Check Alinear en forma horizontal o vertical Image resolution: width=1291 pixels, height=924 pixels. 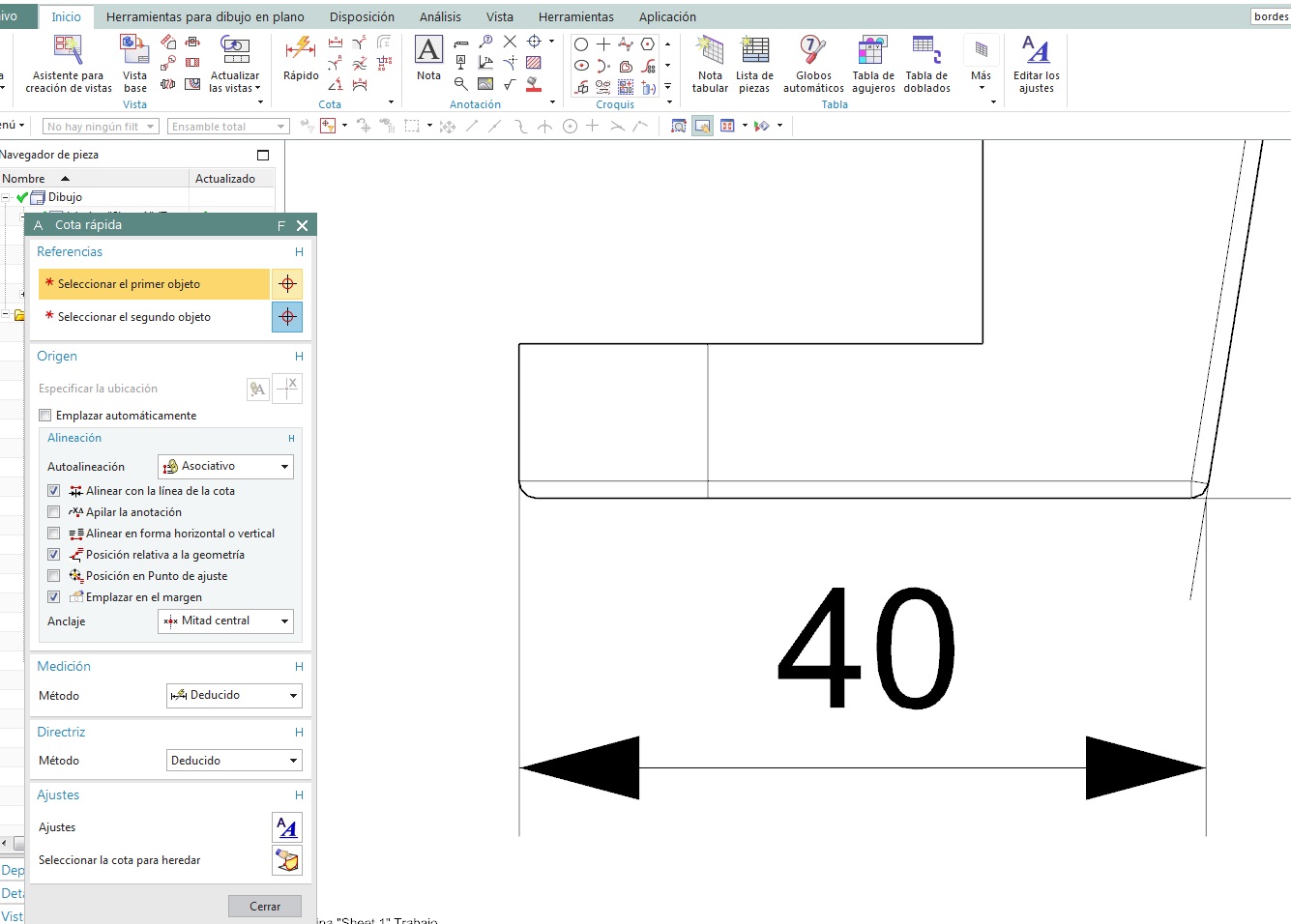pos(54,534)
